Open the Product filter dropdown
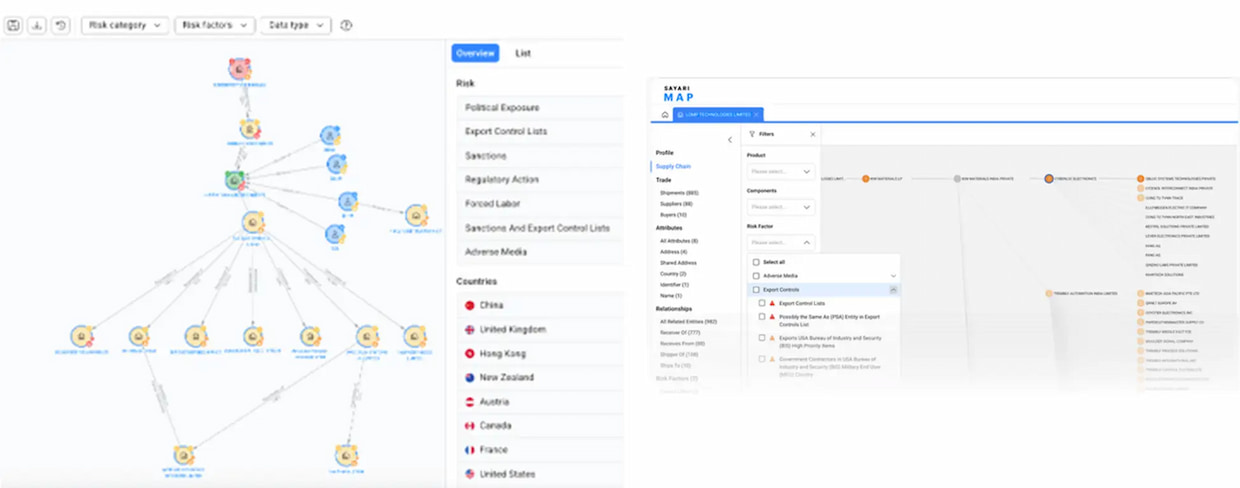Image resolution: width=1240 pixels, height=488 pixels. coord(781,171)
